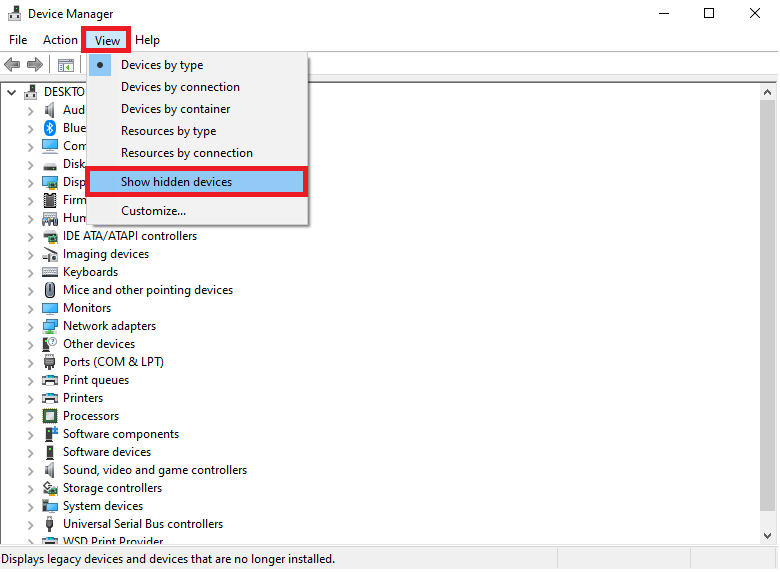Click the vertical scrollbar thumb
The width and height of the screenshot is (780, 572).
[x=767, y=305]
